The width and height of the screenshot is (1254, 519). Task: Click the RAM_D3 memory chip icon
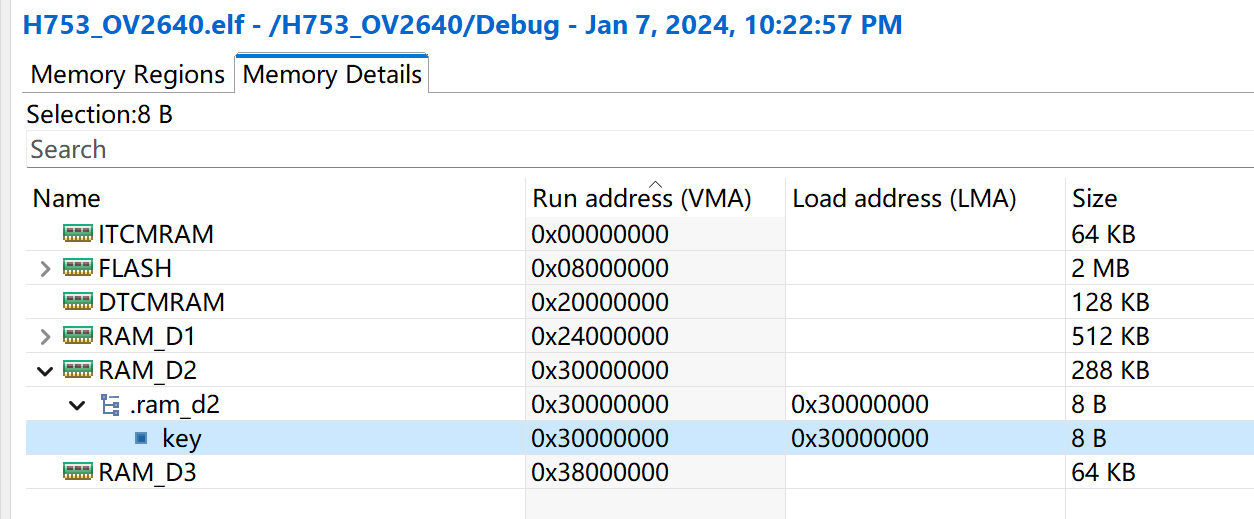pyautogui.click(x=77, y=472)
